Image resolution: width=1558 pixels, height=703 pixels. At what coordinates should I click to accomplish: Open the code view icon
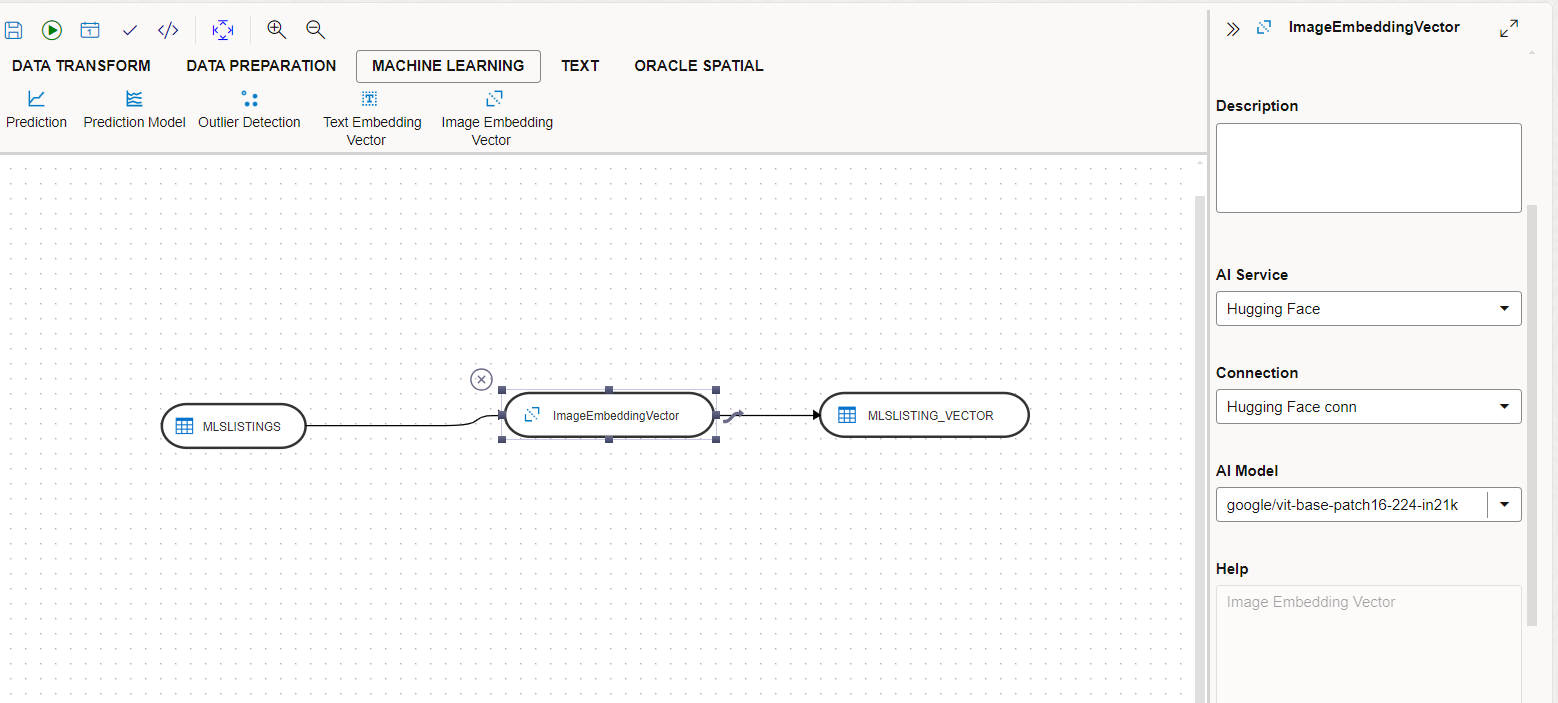point(168,30)
